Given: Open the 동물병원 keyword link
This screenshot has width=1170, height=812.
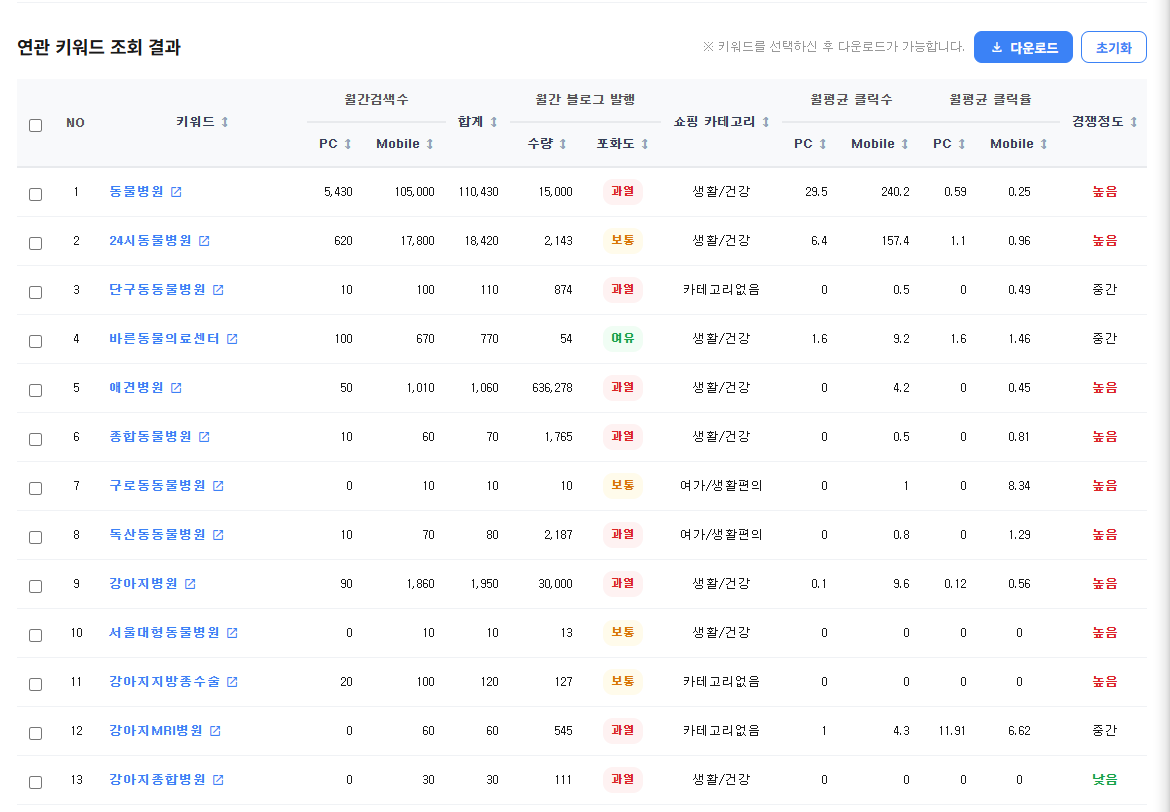Looking at the screenshot, I should (x=137, y=192).
